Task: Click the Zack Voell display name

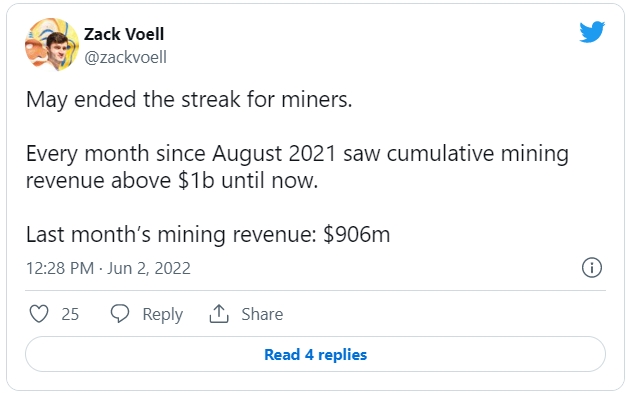Action: pyautogui.click(x=124, y=34)
